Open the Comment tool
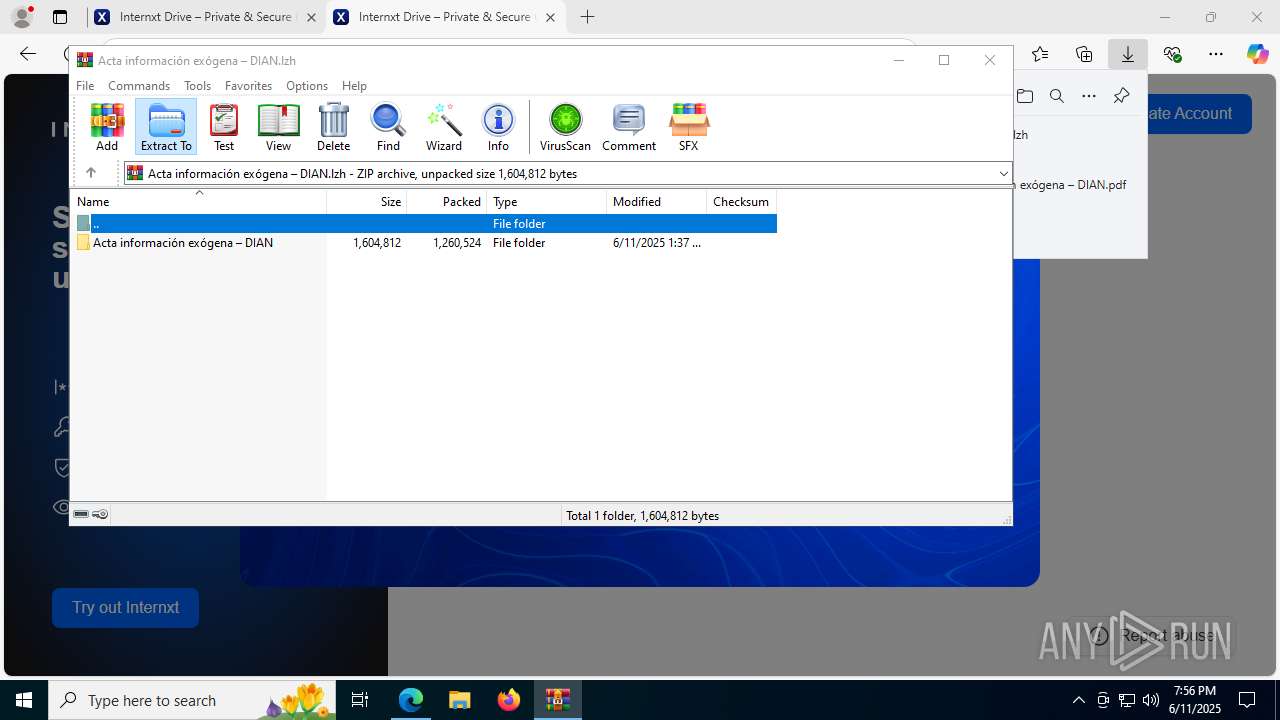 click(x=629, y=127)
